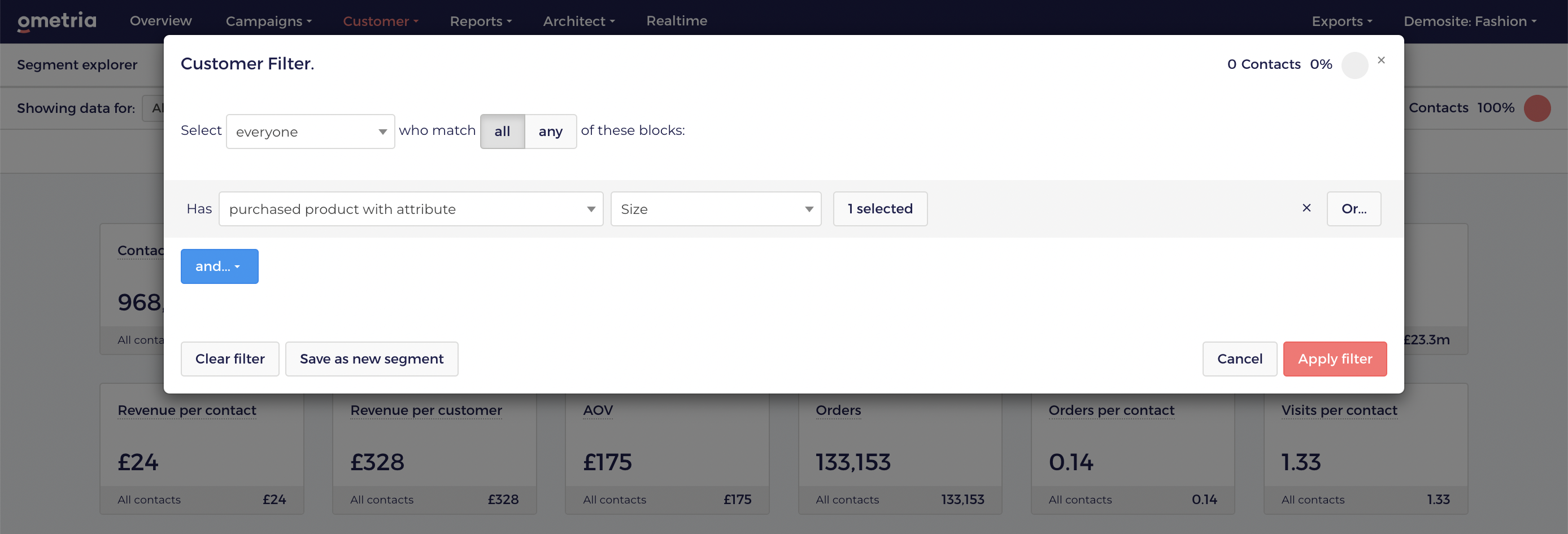Open the Architect menu

(x=578, y=21)
